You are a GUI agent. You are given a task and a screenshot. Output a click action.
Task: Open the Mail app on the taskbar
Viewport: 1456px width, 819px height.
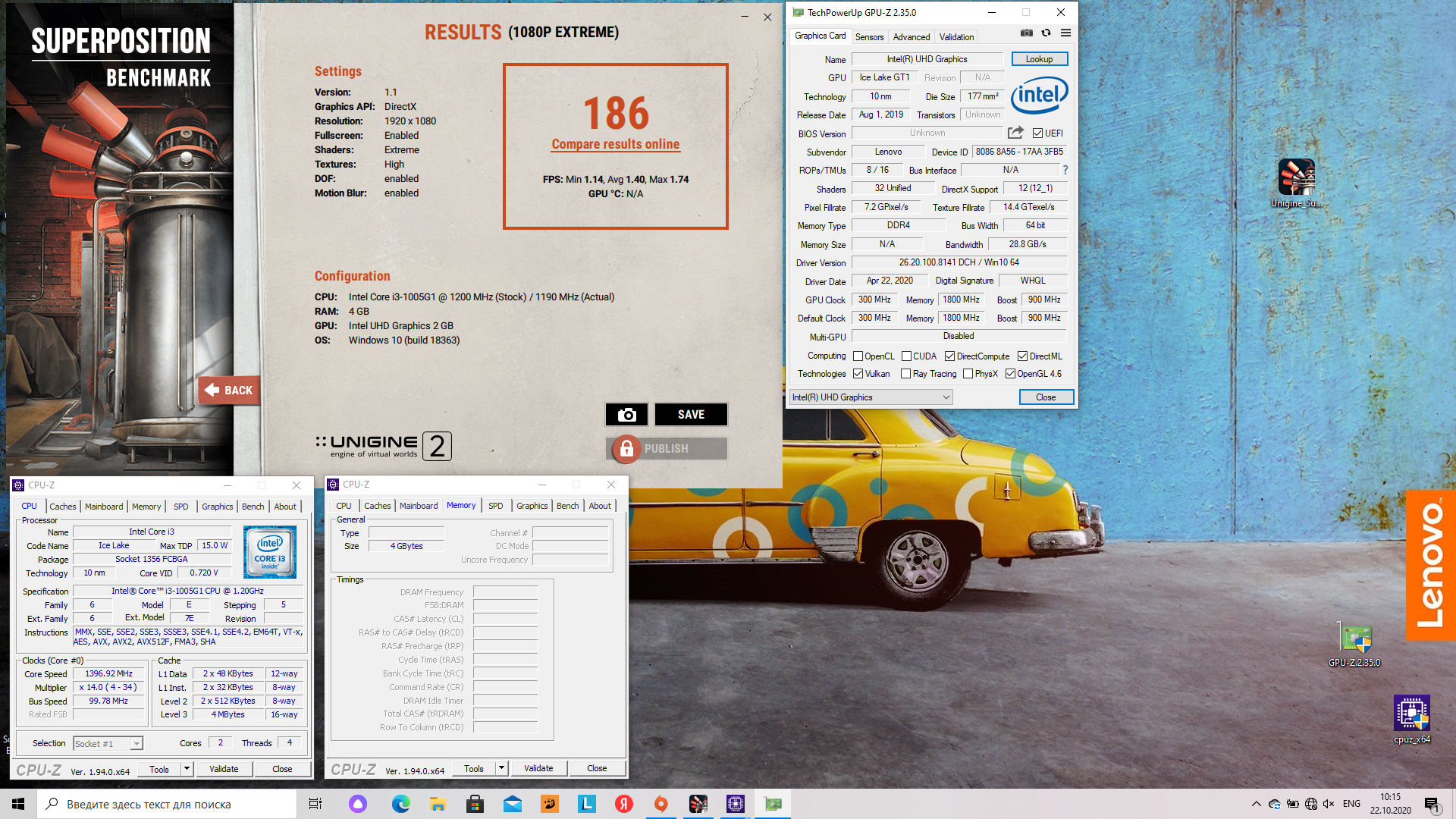(512, 804)
